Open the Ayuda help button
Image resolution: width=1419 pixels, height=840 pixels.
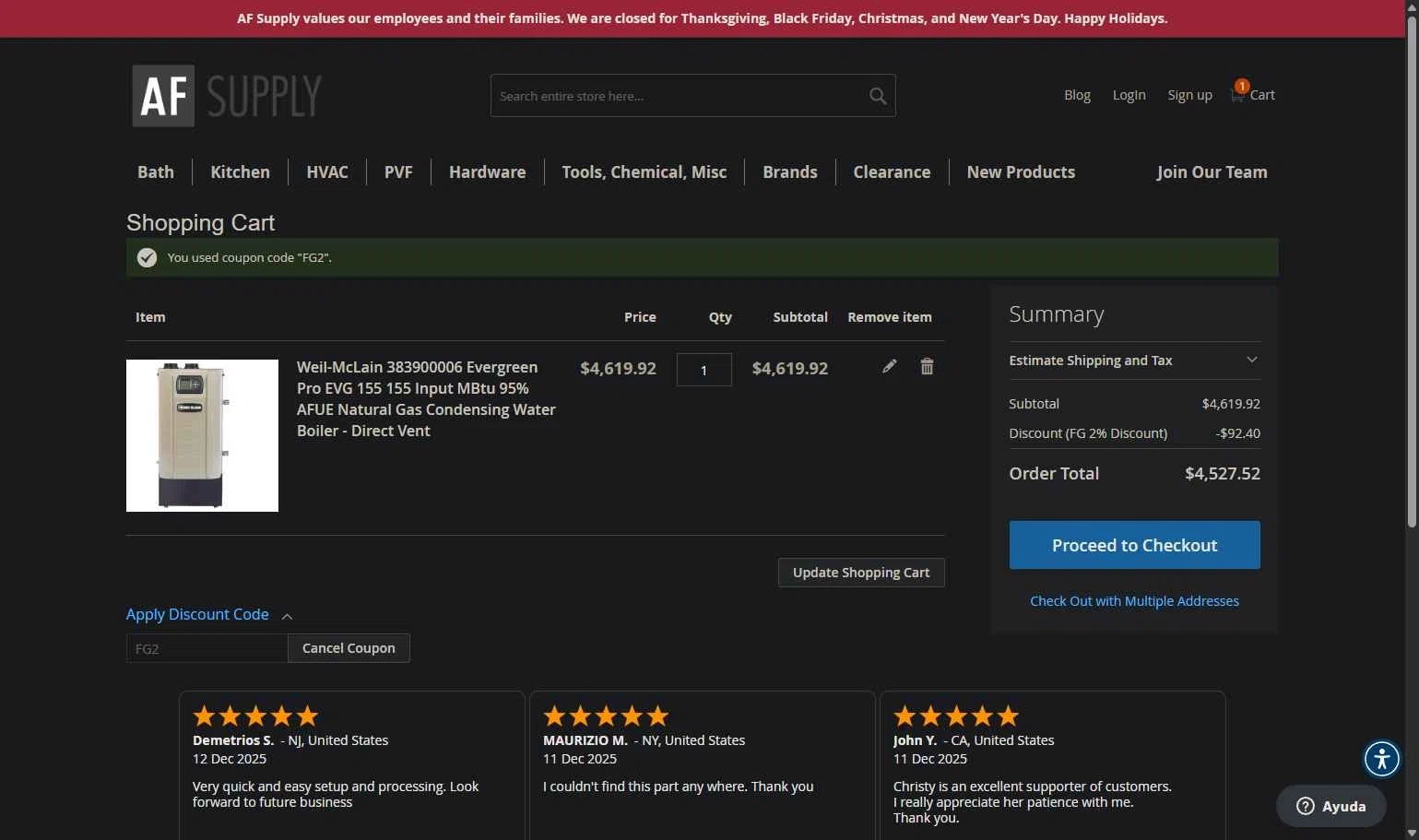coord(1330,806)
